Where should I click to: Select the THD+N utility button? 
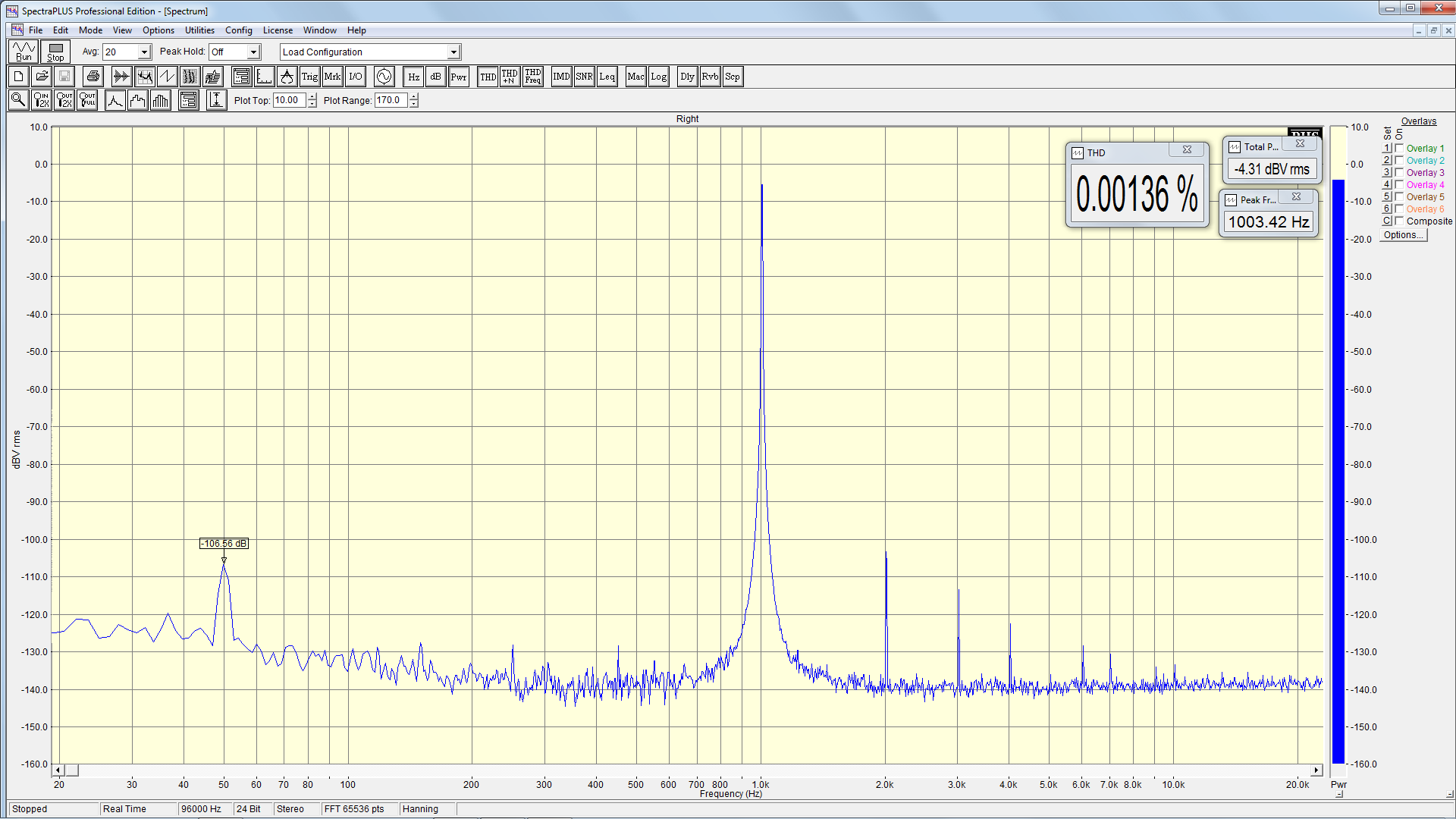pyautogui.click(x=510, y=77)
